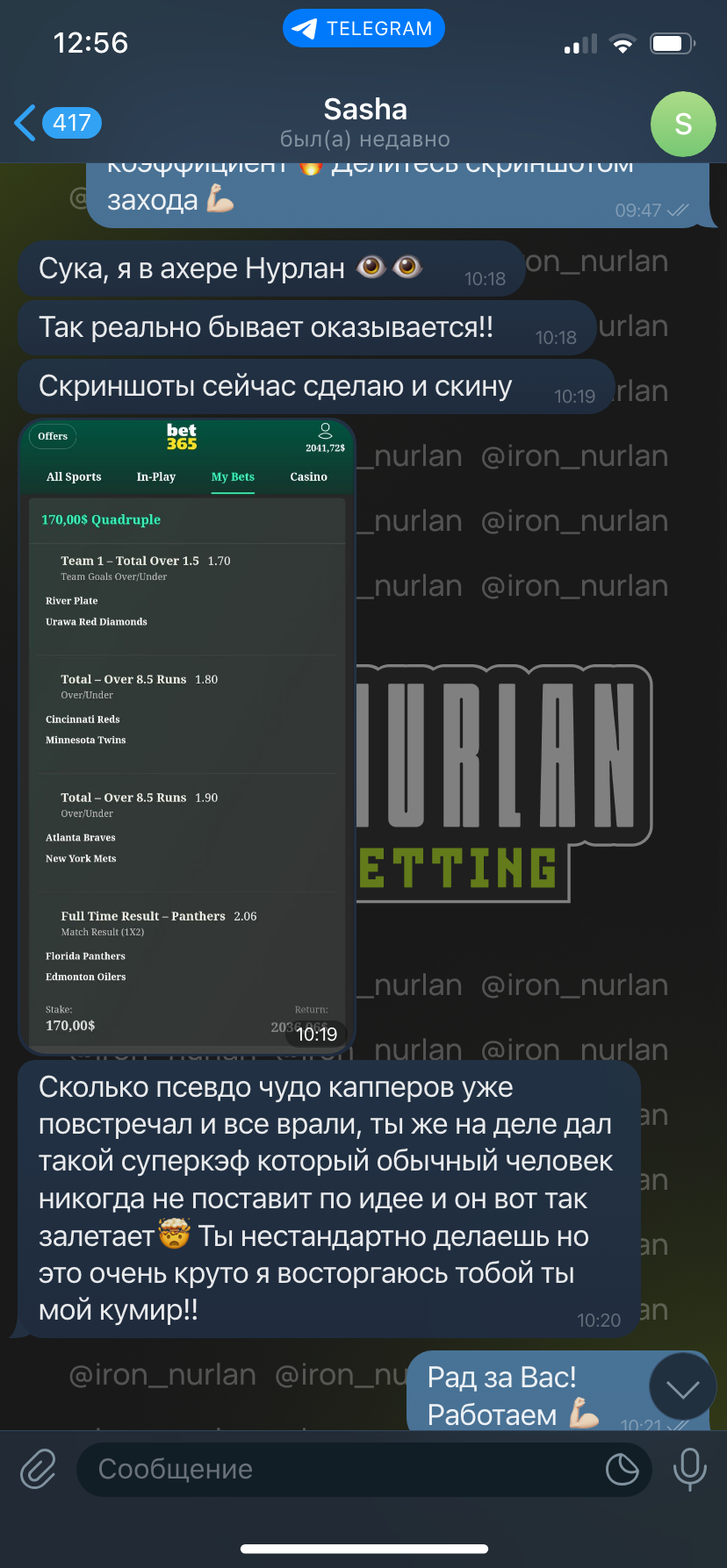Tap the back arrow to chat list

pos(25,123)
